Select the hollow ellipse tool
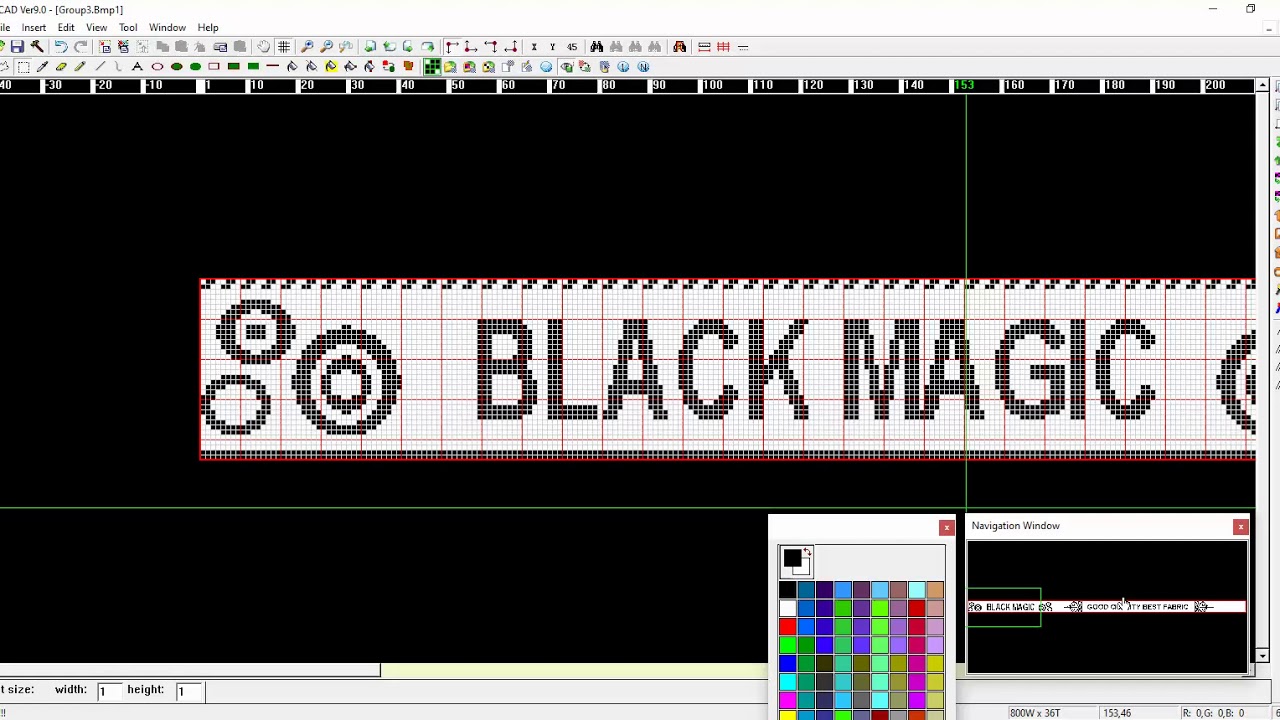1280x720 pixels. click(x=157, y=67)
